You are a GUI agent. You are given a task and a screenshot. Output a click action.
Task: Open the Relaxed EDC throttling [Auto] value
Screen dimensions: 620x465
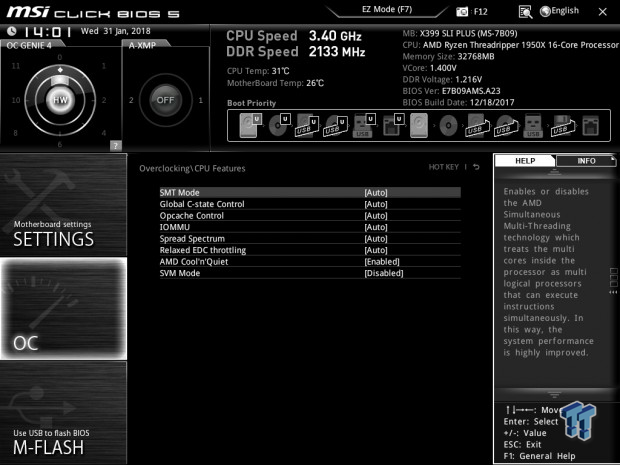pyautogui.click(x=376, y=250)
